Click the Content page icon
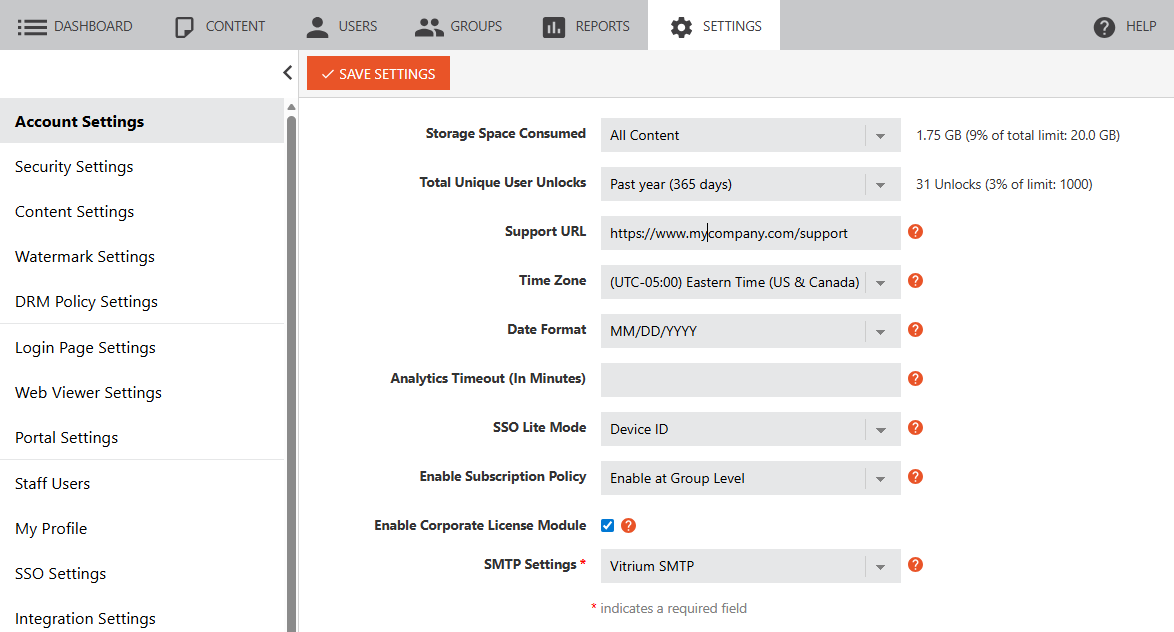 183,25
